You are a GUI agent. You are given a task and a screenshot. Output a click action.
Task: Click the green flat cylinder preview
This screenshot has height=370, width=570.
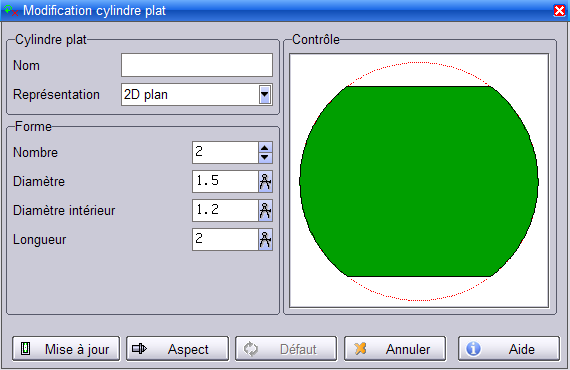coord(419,181)
